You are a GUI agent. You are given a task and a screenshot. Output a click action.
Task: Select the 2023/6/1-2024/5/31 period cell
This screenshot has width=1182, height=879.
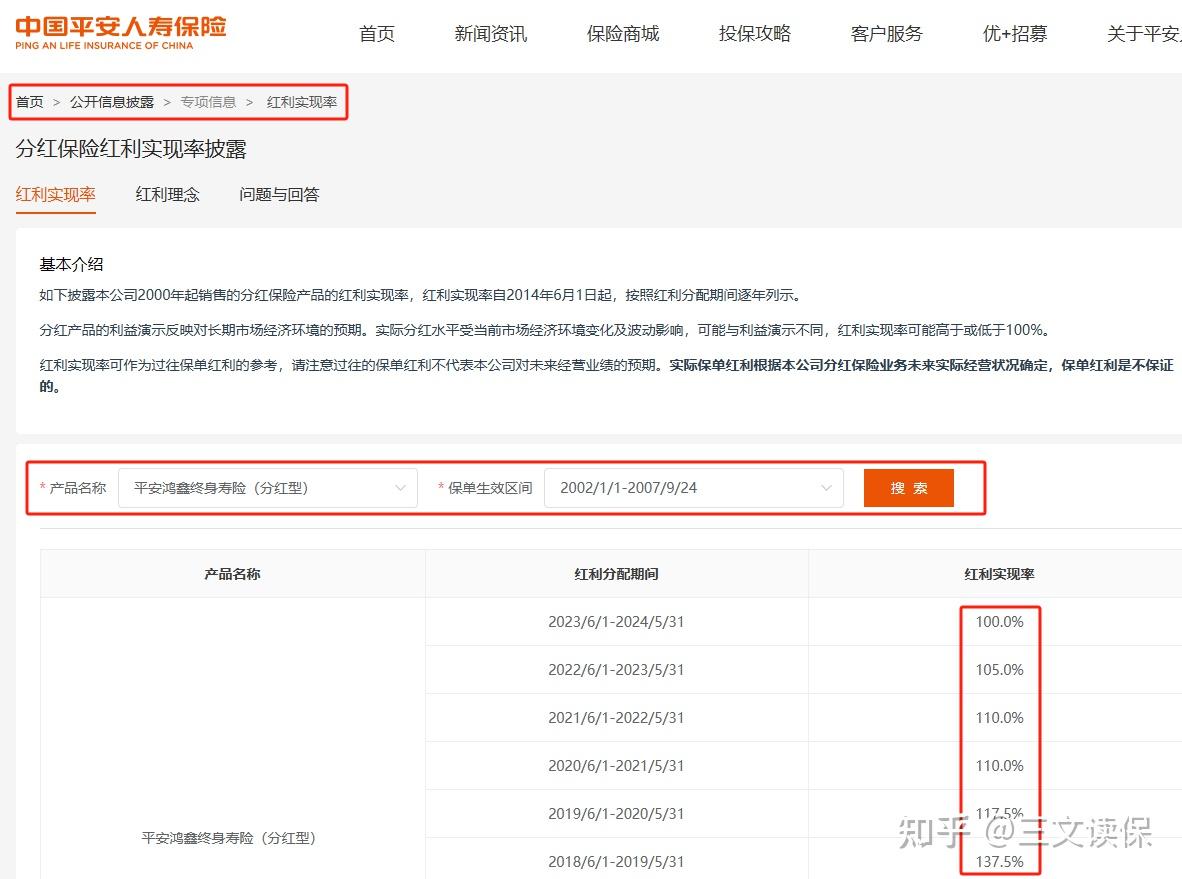click(x=617, y=622)
